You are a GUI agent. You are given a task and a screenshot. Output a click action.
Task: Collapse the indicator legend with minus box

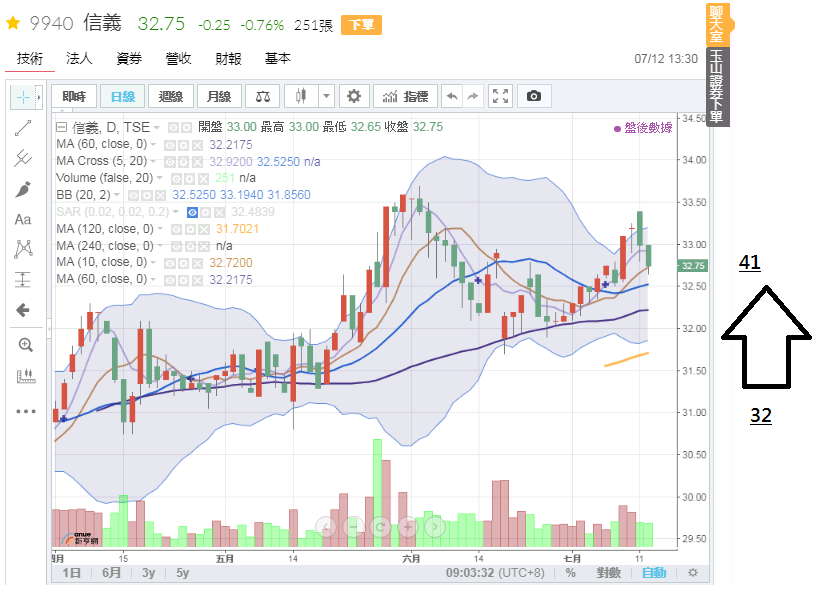coord(62,127)
